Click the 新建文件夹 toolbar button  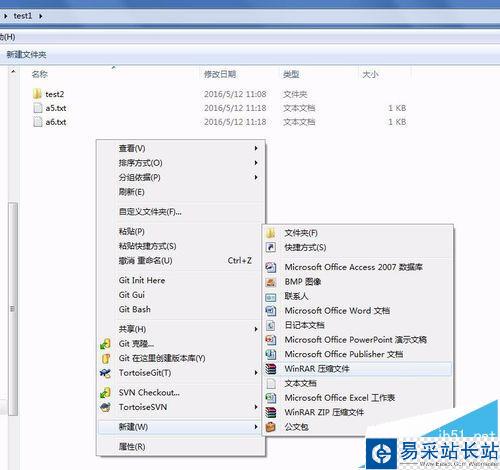[26, 54]
